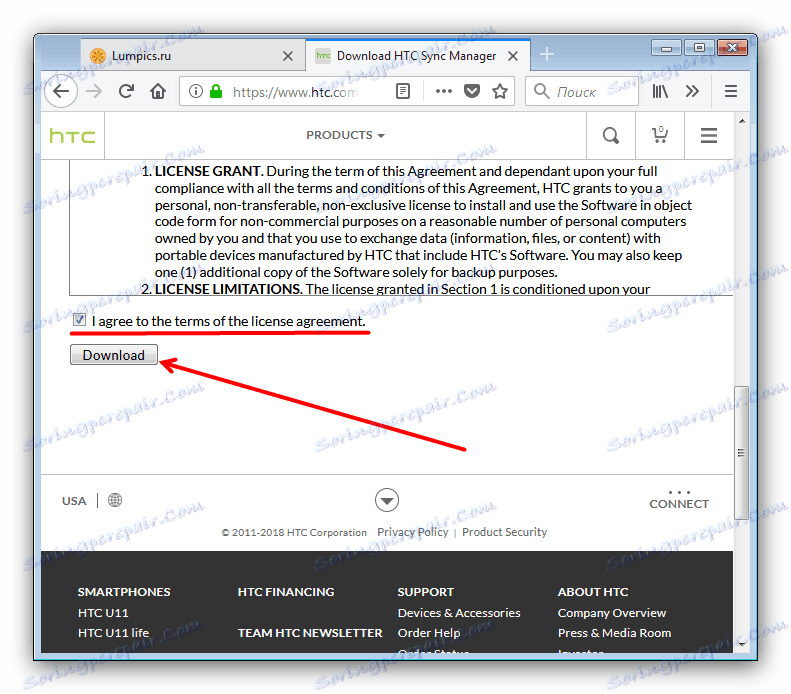Open the Order Help link
791x694 pixels.
coord(429,633)
